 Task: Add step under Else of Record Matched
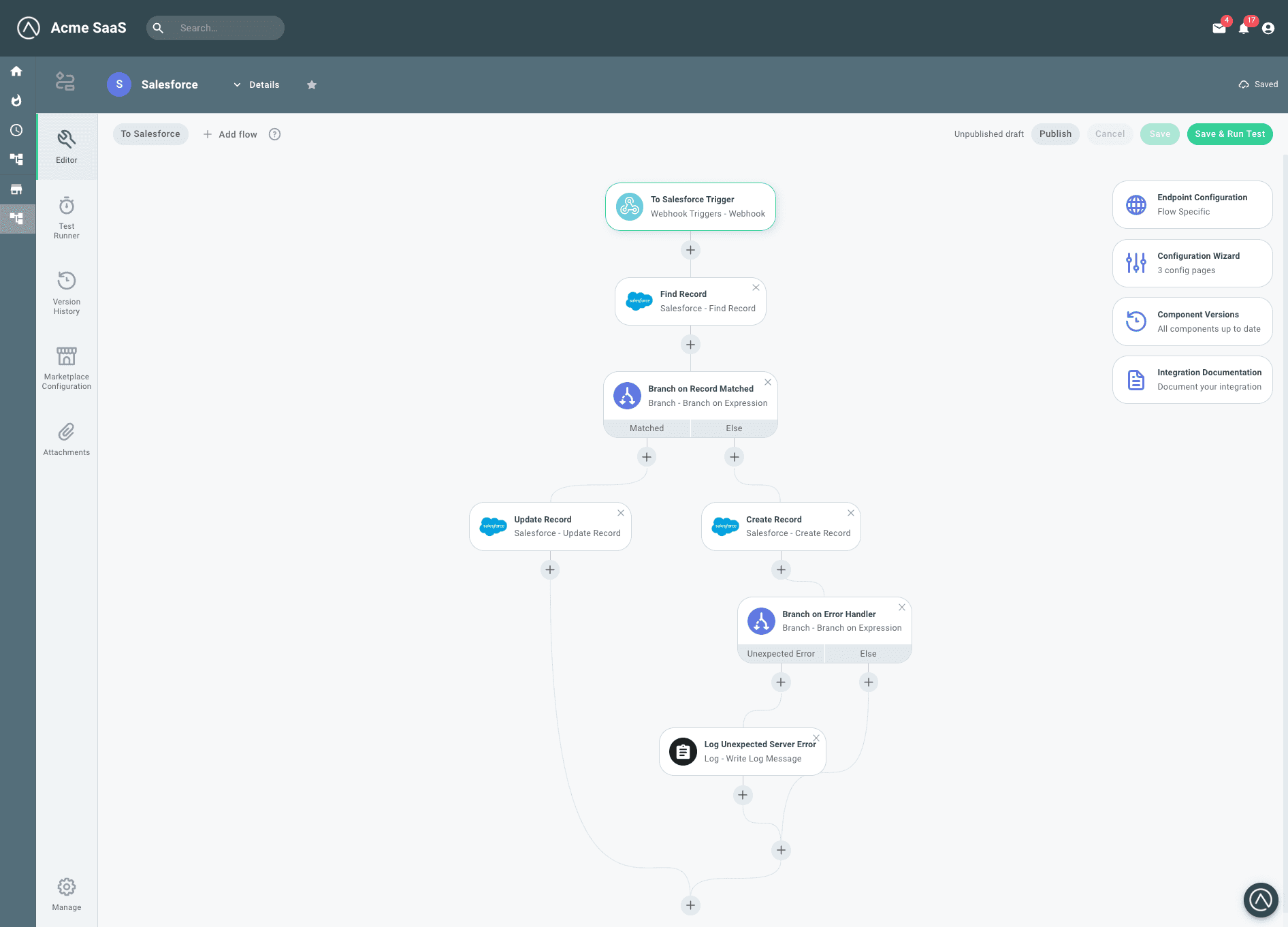click(x=734, y=457)
